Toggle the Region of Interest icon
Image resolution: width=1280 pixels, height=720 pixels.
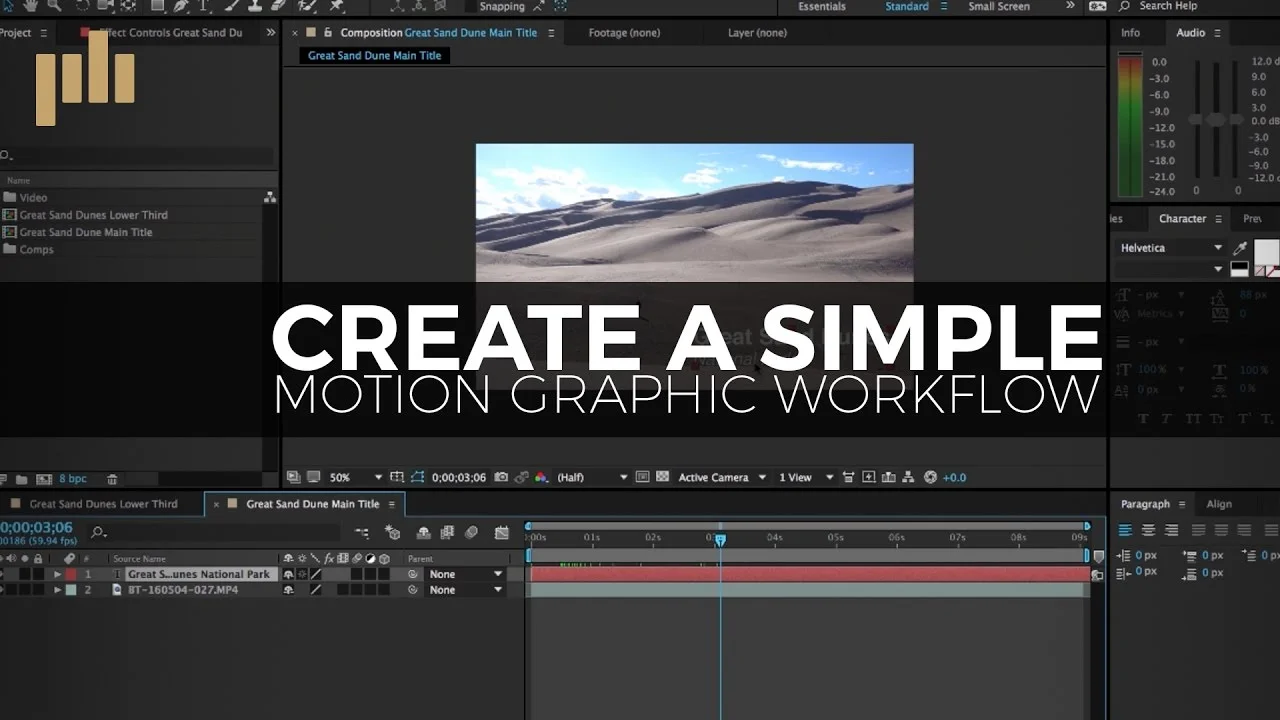point(642,478)
